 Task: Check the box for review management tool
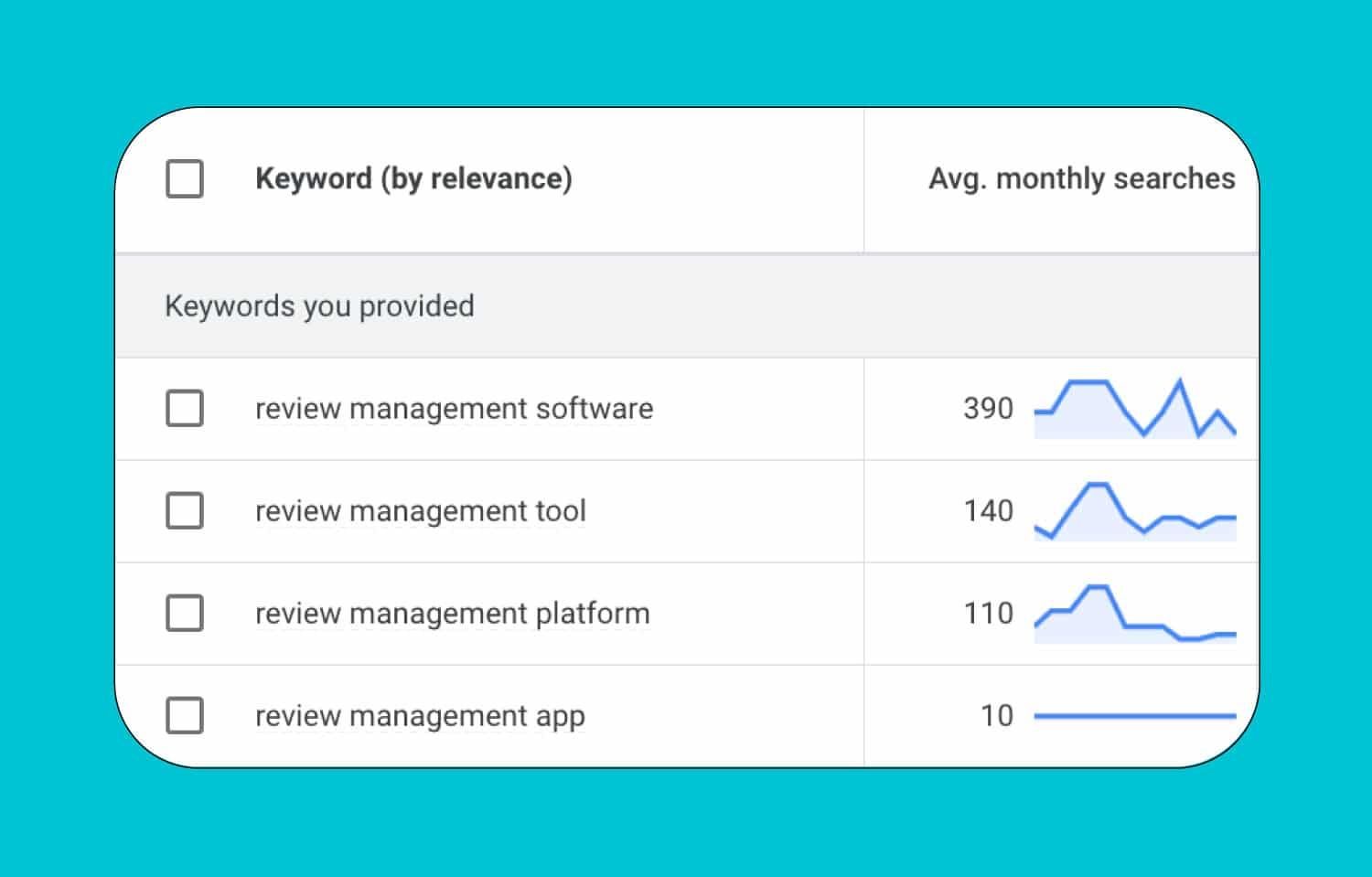click(x=185, y=510)
